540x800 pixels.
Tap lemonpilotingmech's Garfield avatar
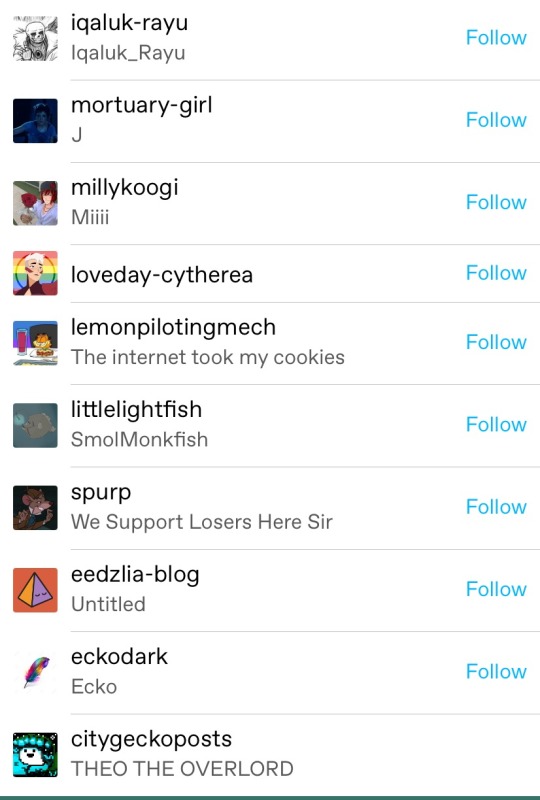35,343
